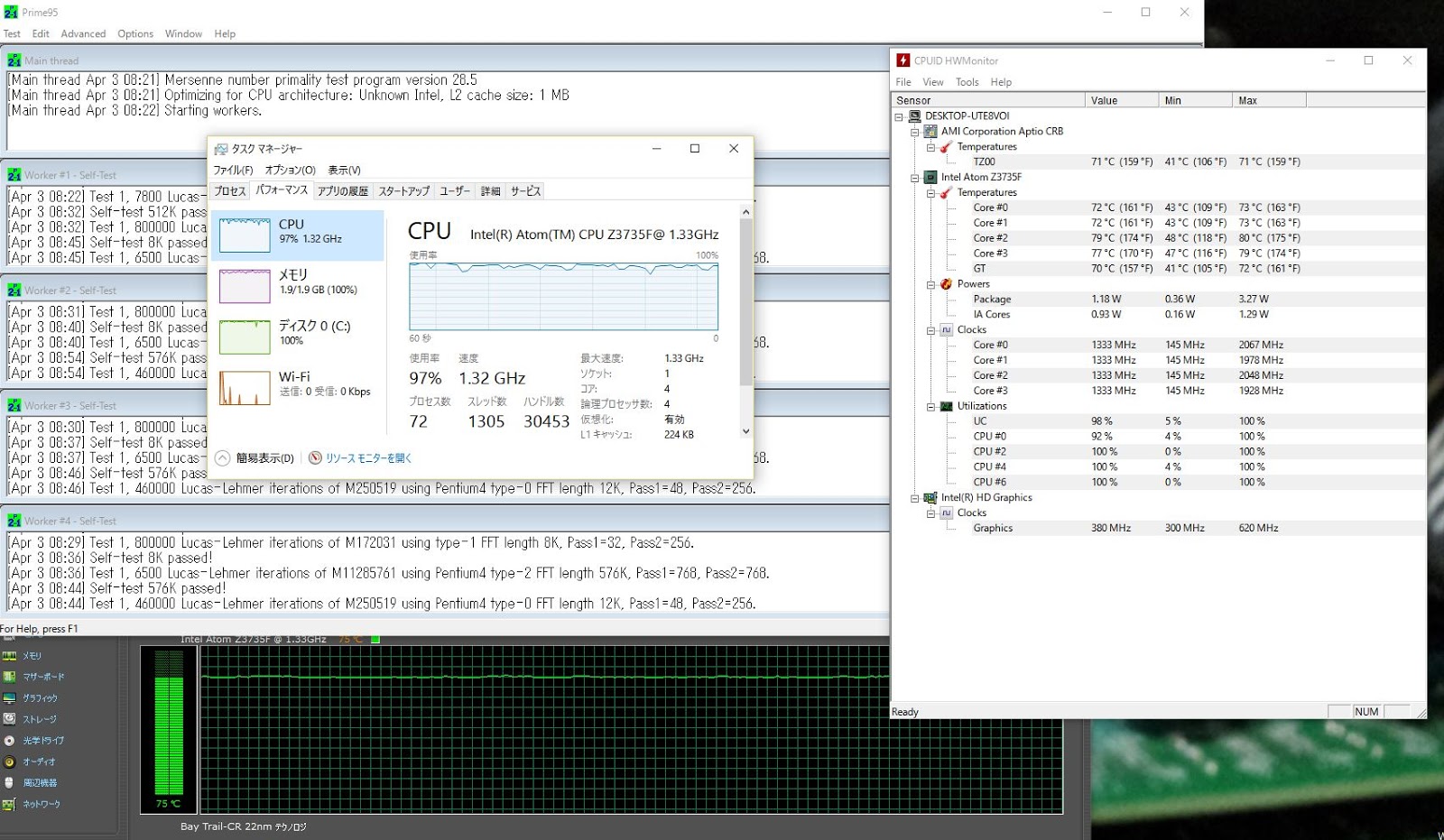Collapse the AMI Corporation Aptio CRB node
This screenshot has height=840, width=1444.
point(914,132)
